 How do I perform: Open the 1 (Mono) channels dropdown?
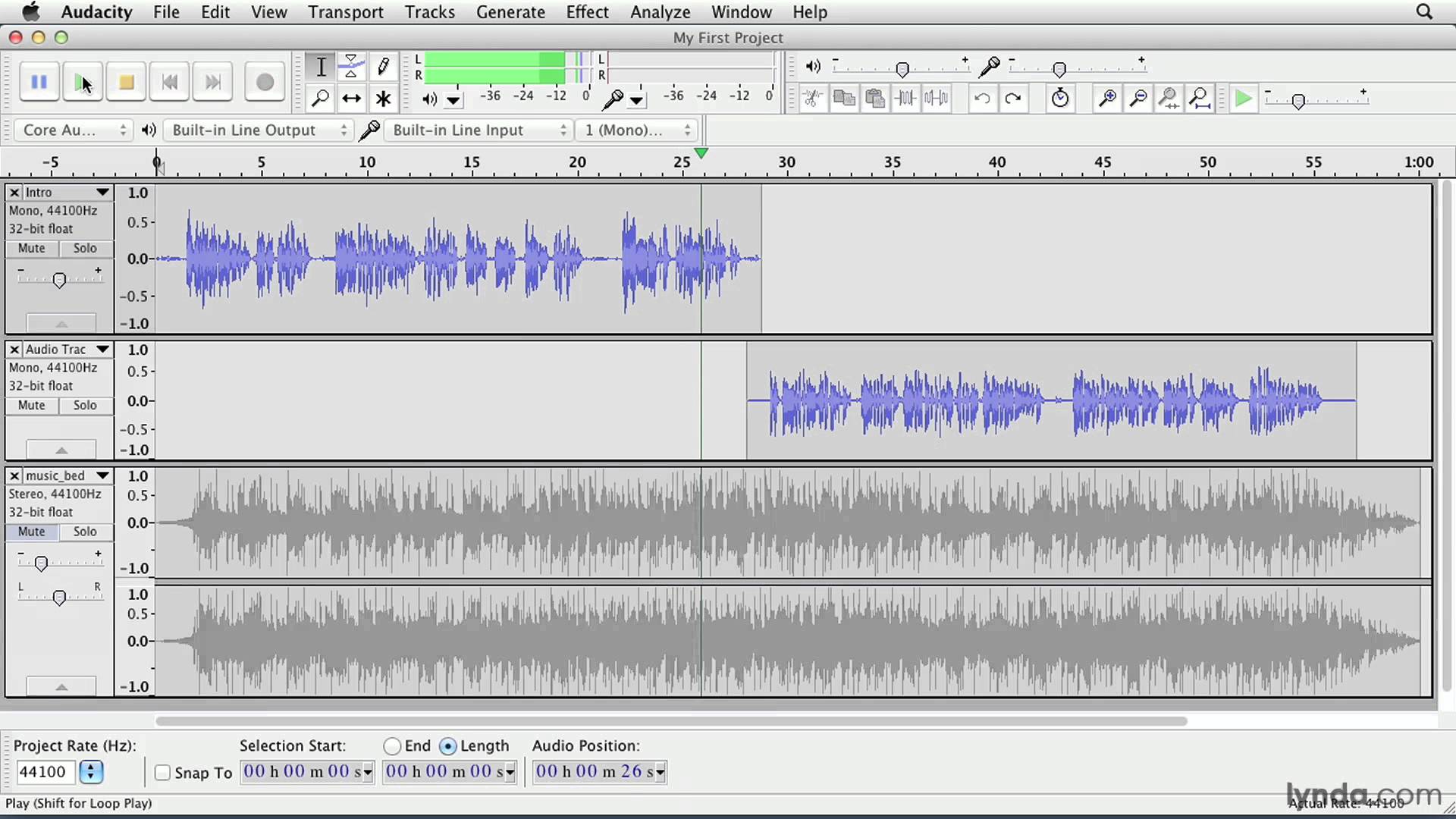pyautogui.click(x=637, y=130)
